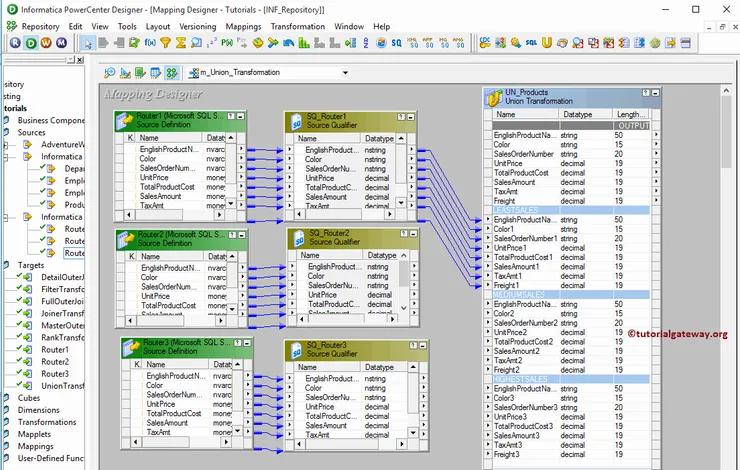Collapse the second Informatica sources node
This screenshot has height=470, width=740.
click(6, 217)
